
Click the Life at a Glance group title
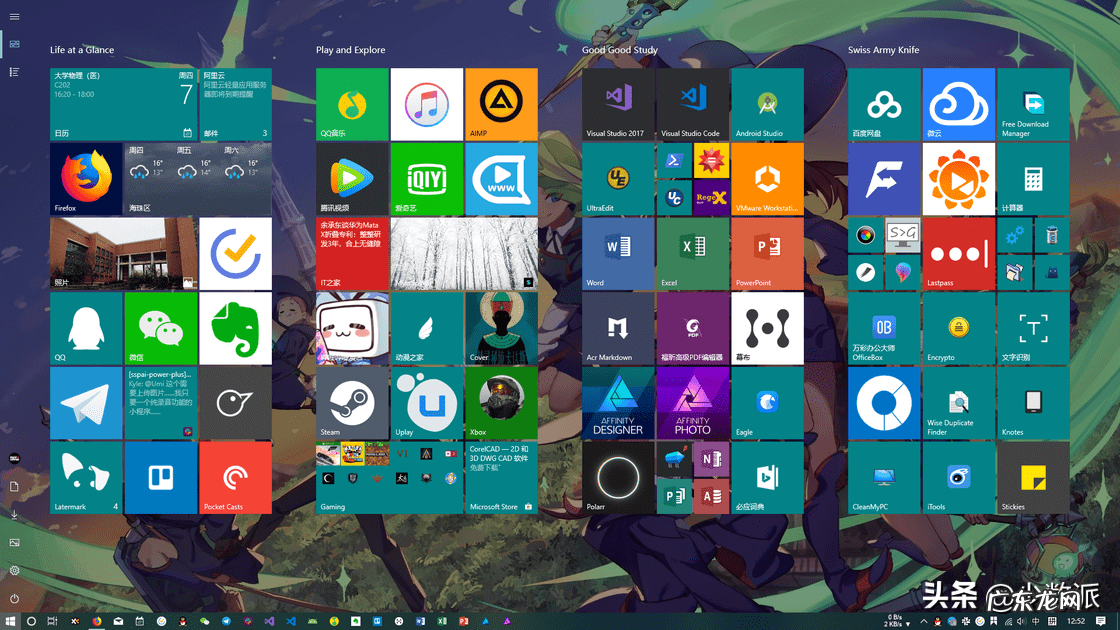pyautogui.click(x=82, y=50)
